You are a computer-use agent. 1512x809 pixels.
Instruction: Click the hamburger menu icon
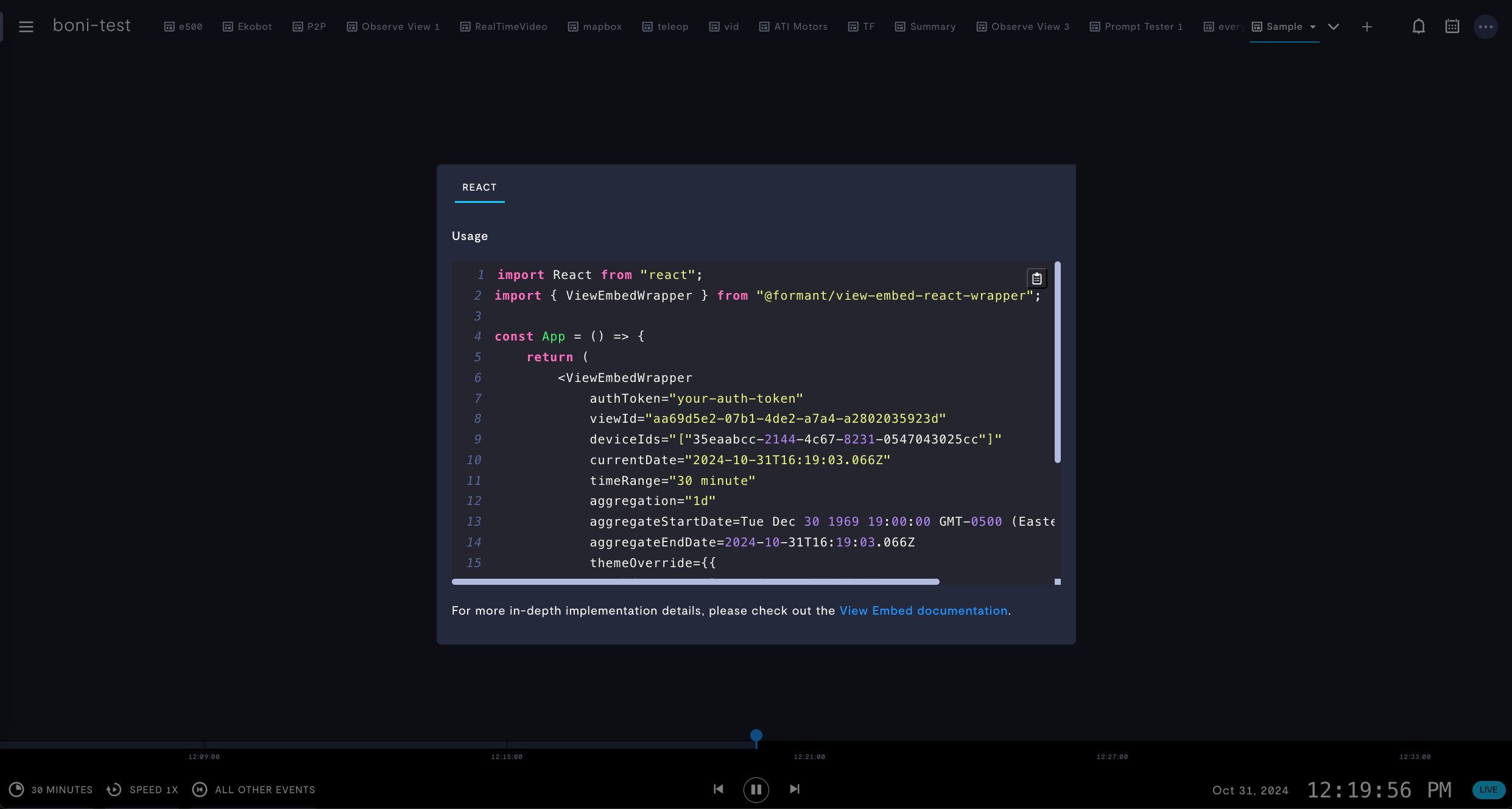[x=27, y=26]
